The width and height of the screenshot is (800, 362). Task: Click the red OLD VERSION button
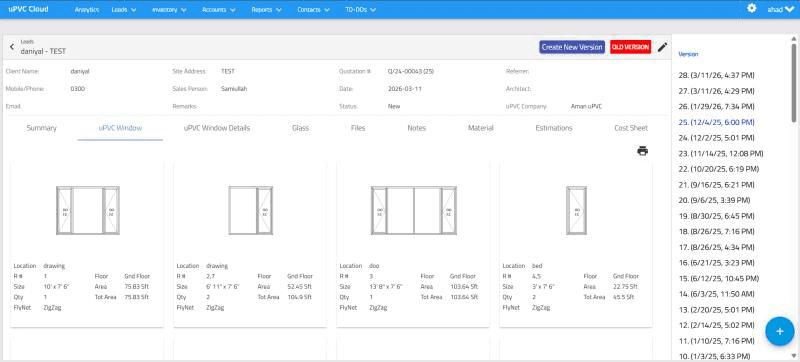coord(631,47)
